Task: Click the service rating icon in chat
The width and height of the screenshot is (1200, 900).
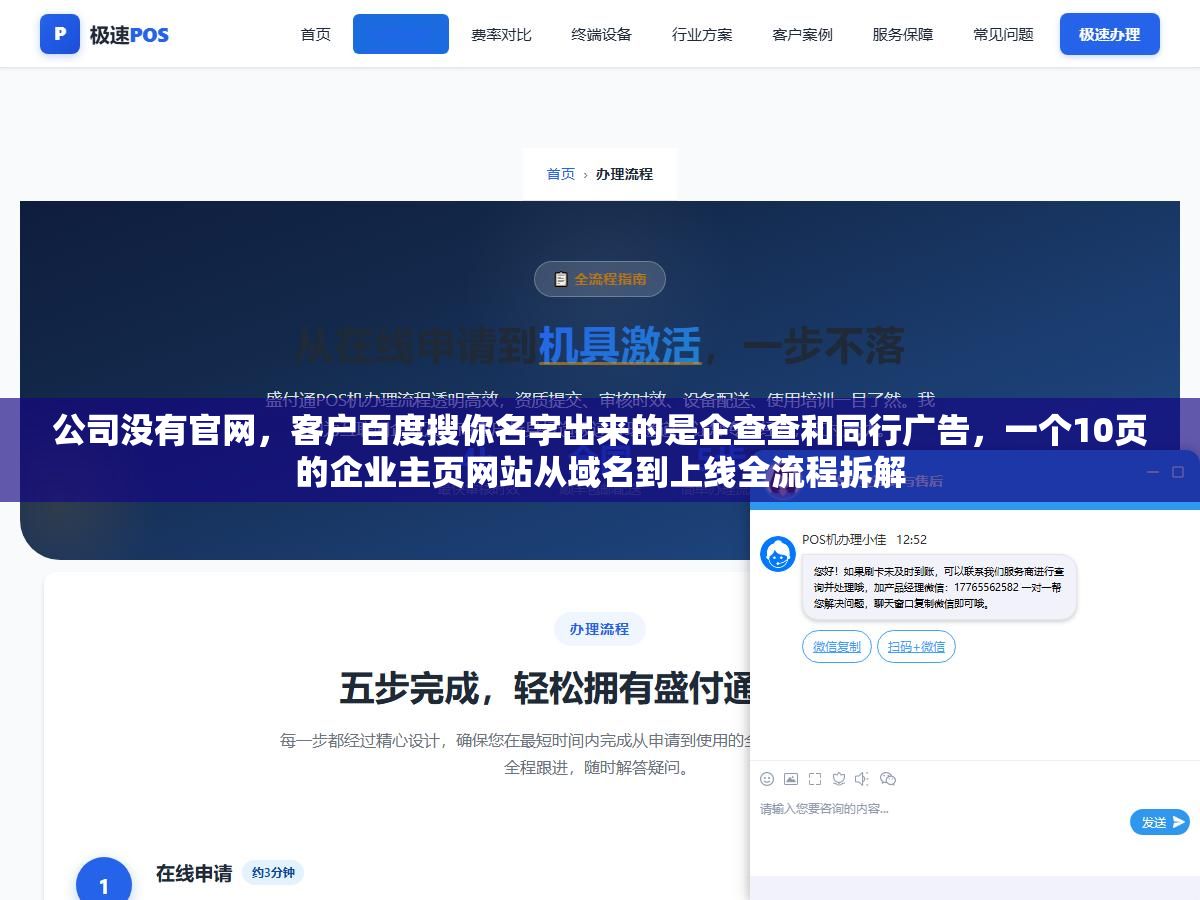Action: [x=839, y=779]
